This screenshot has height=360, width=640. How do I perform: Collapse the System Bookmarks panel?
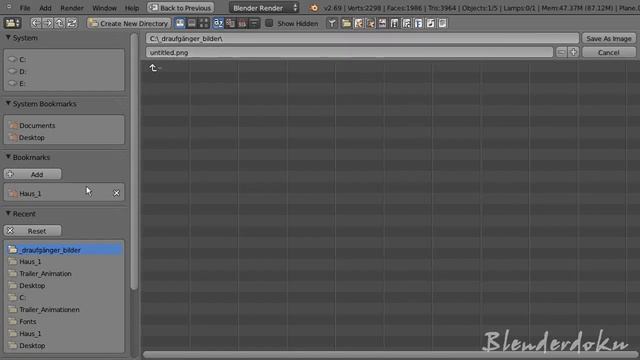8,104
